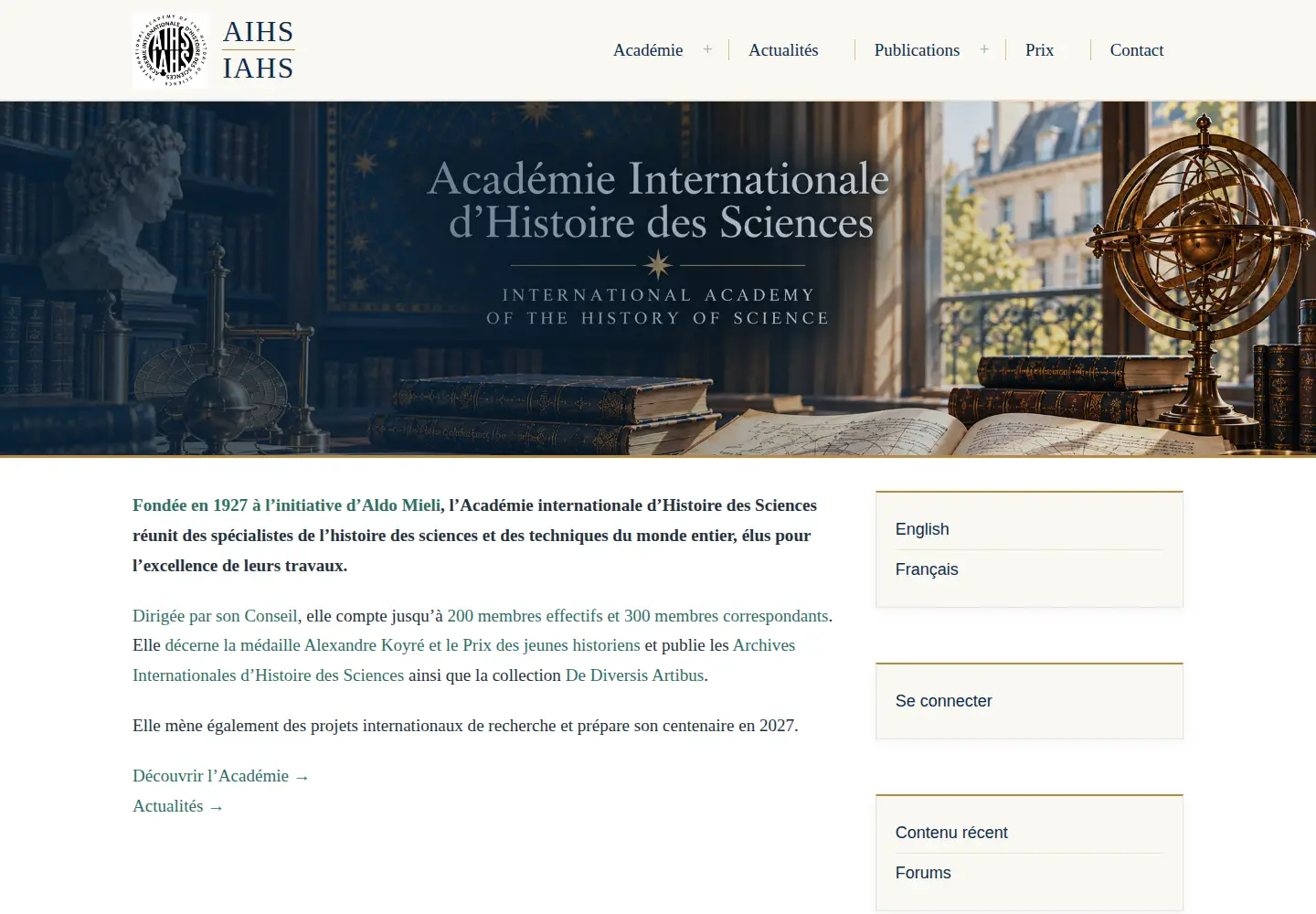Open Dirigée par son Conseil link
This screenshot has width=1316, height=914.
pos(215,616)
